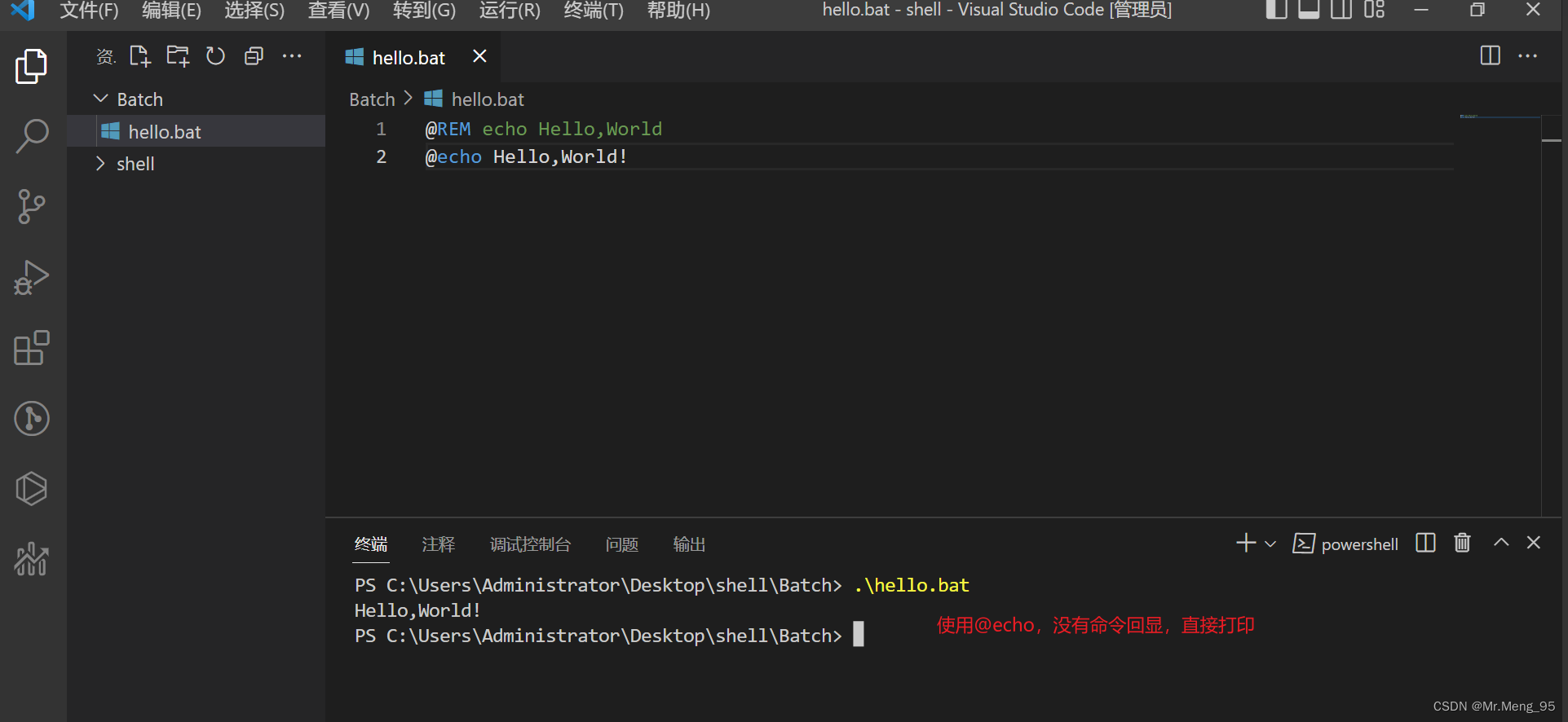1568x722 pixels.
Task: Place cursor on line 1 REM comment
Action: [543, 129]
